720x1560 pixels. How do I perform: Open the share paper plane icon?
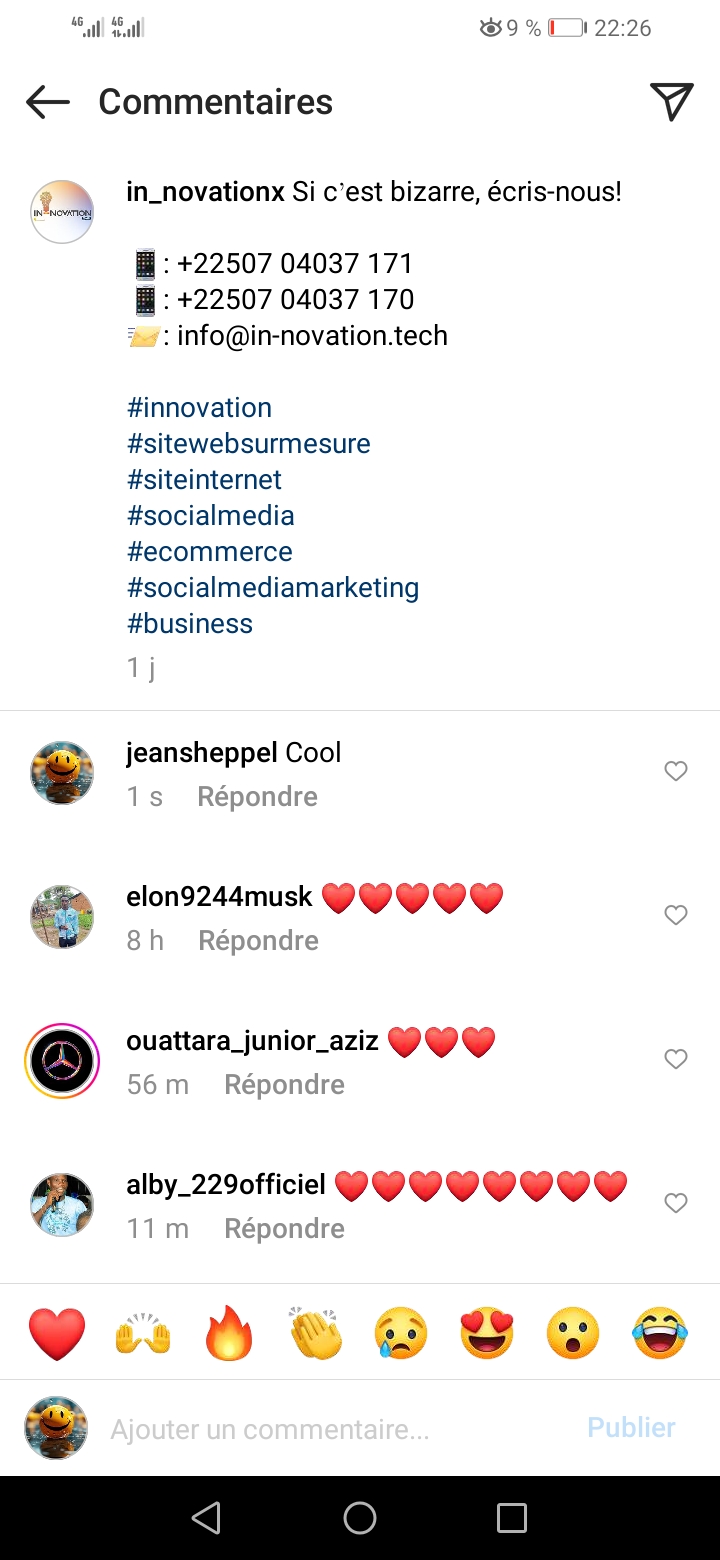pyautogui.click(x=671, y=102)
